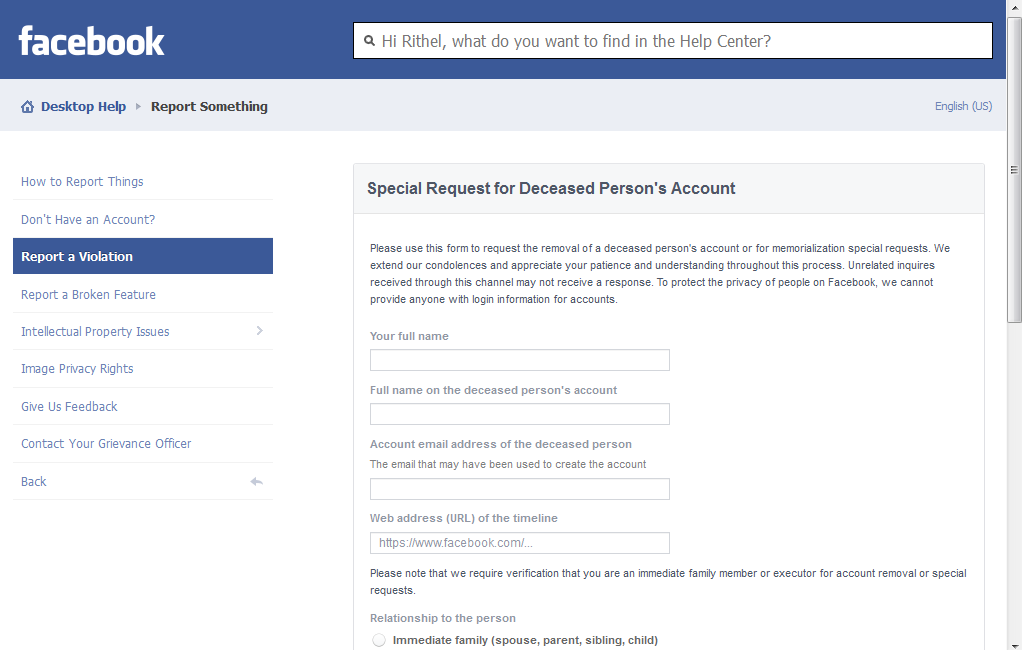1022x650 pixels.
Task: Click the vertical scrollbar thumb
Action: tap(1014, 170)
